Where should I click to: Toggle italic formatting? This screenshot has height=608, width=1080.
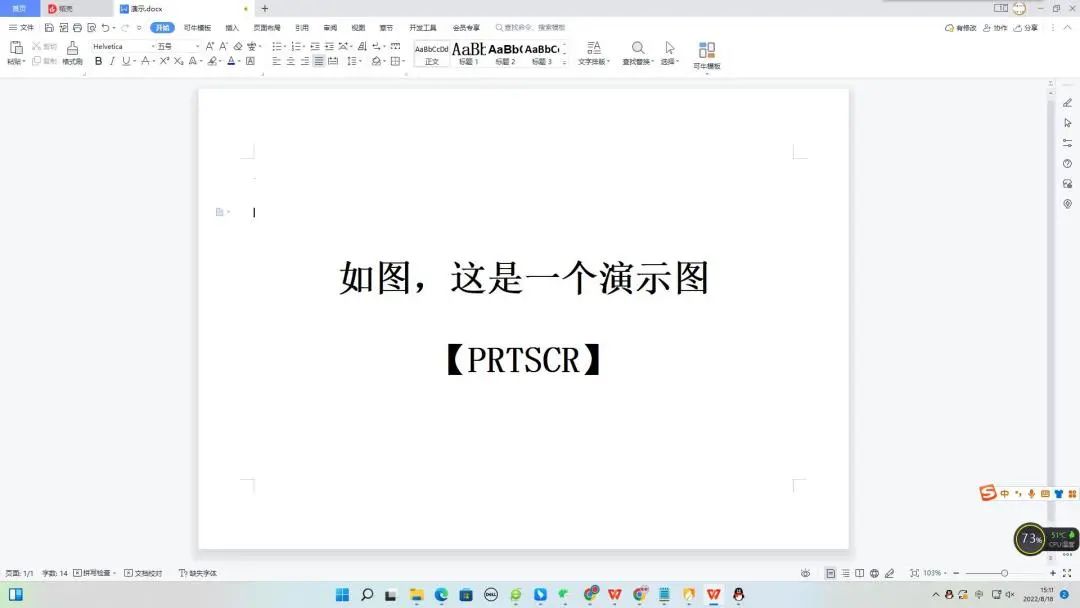click(112, 60)
